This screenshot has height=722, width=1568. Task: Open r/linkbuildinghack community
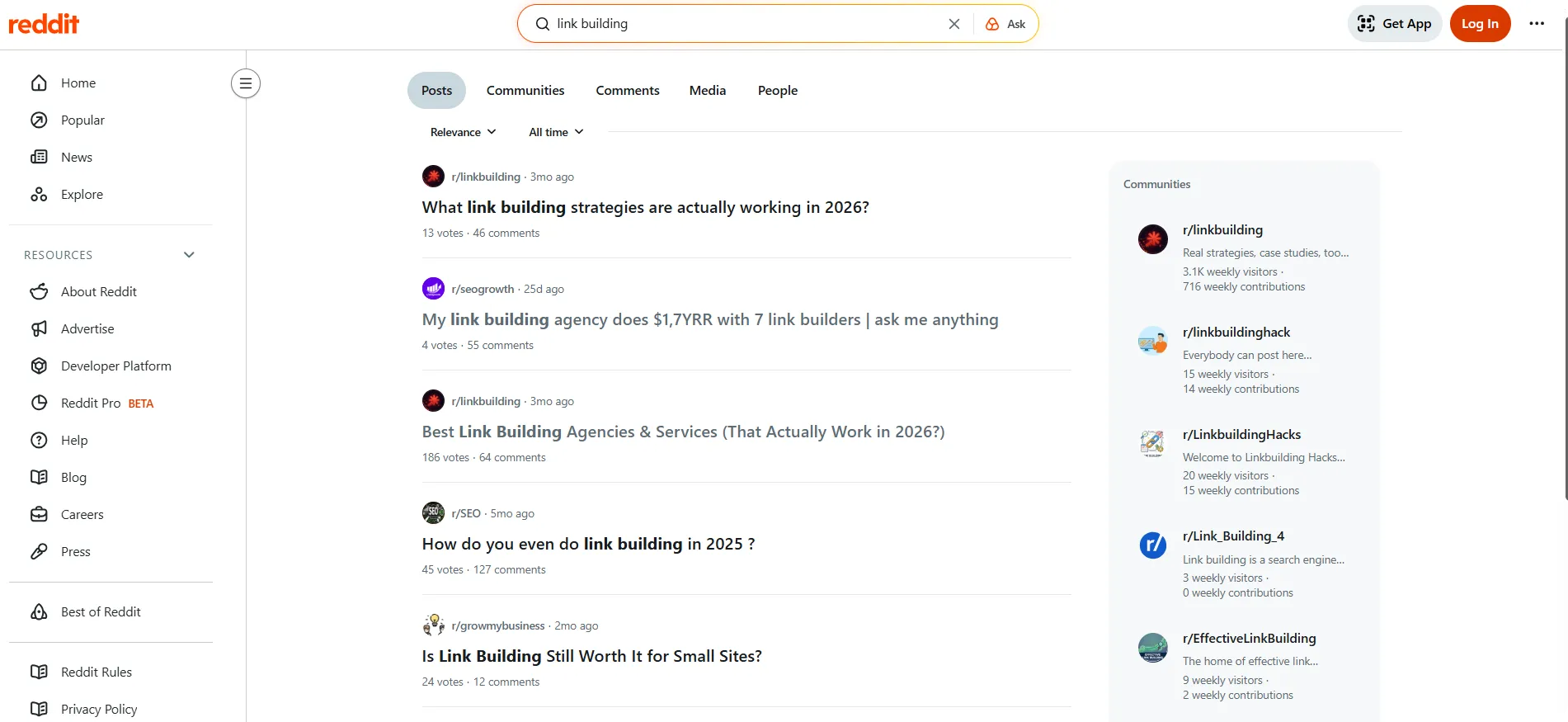pos(1236,333)
